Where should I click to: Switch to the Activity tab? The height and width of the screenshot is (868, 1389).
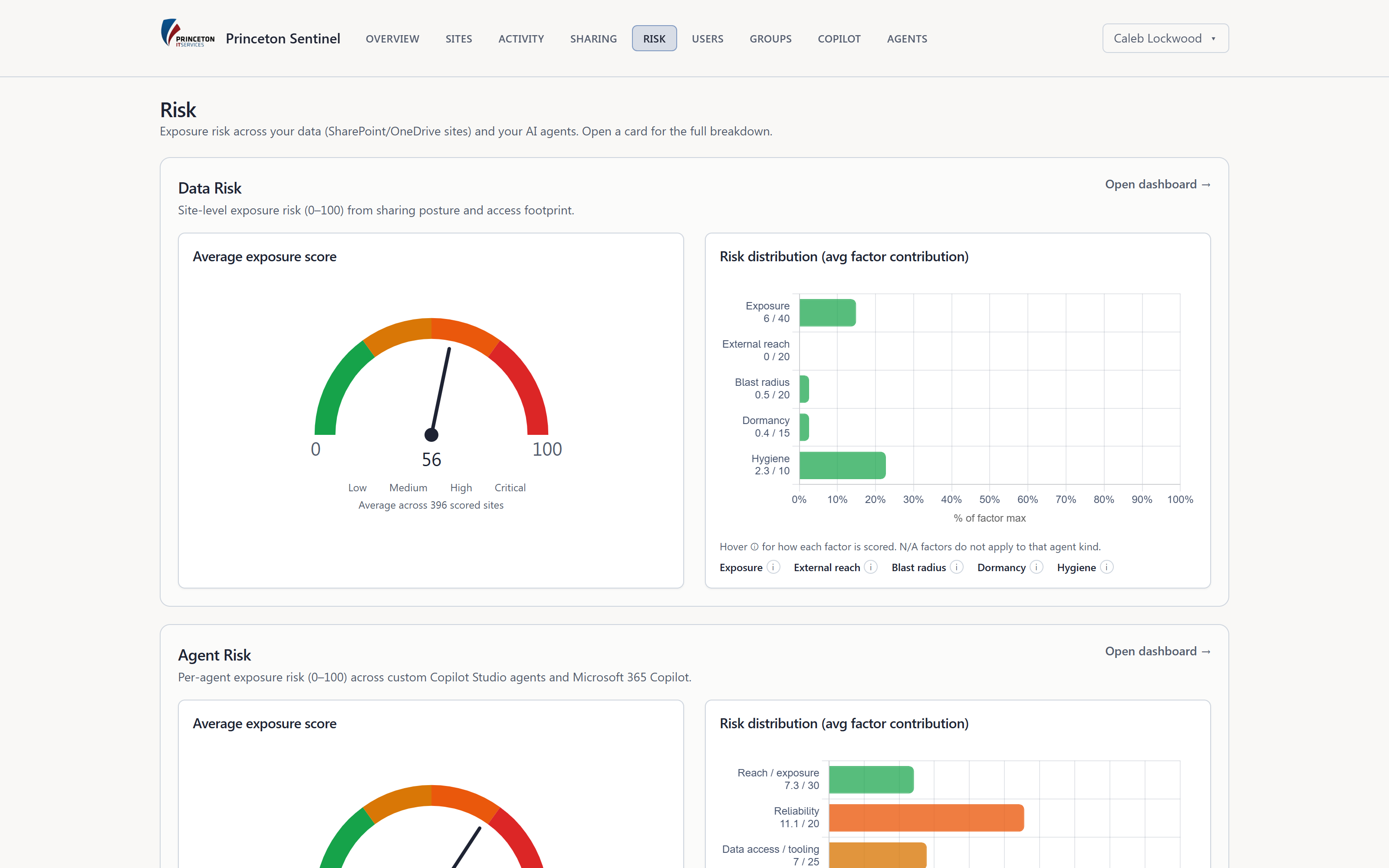(x=521, y=39)
